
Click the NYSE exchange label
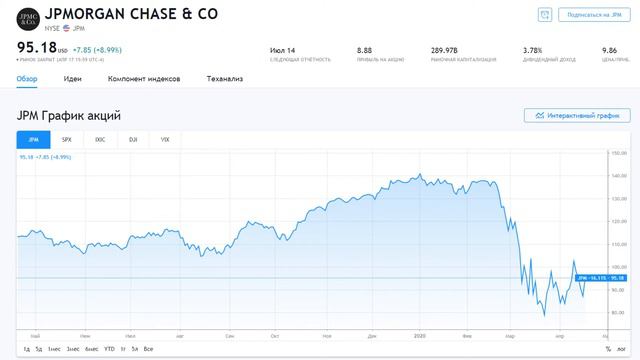click(x=52, y=28)
